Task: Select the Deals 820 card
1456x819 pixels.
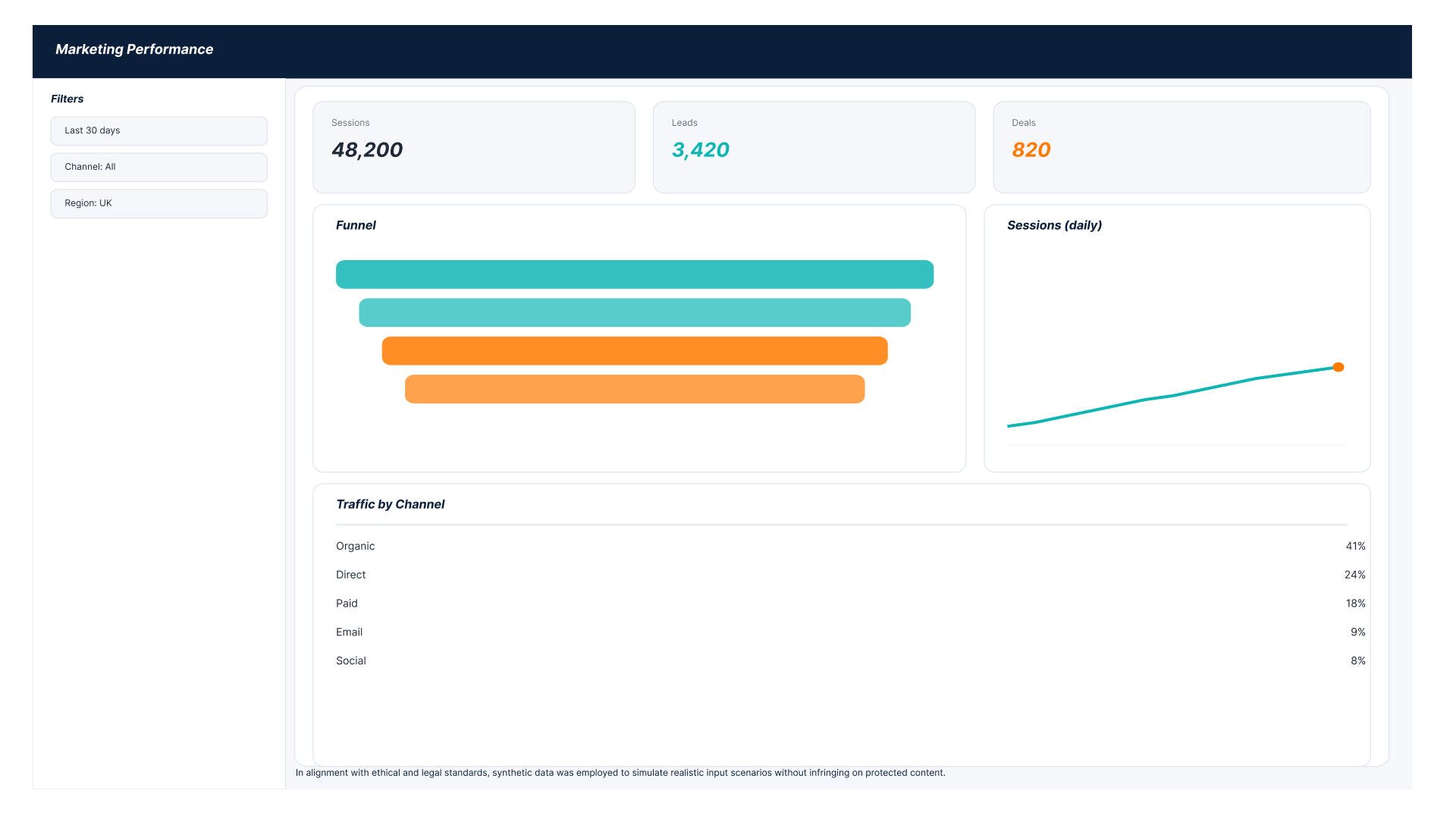Action: click(x=1181, y=147)
